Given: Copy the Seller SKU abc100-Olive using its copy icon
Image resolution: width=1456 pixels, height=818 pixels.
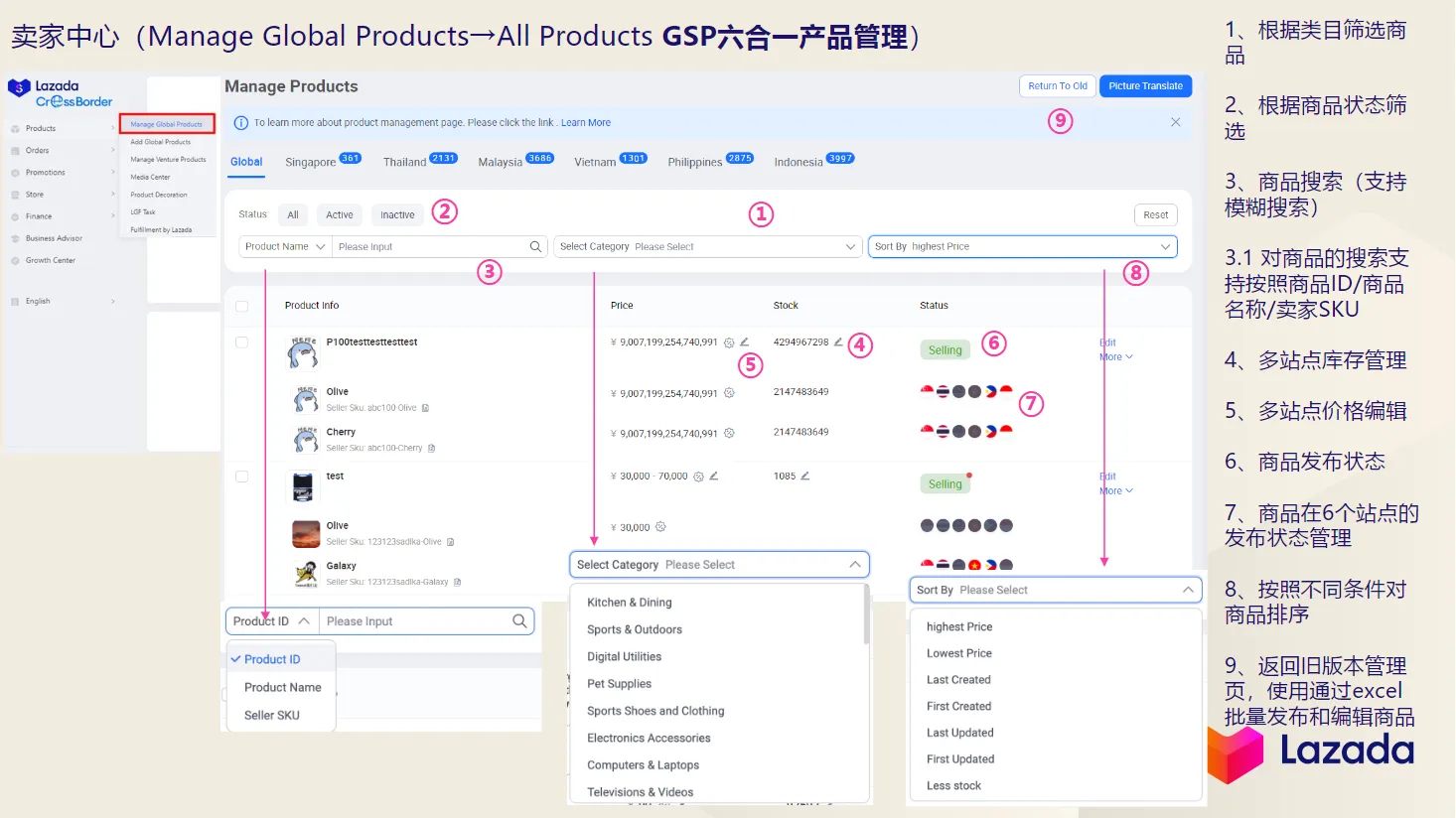Looking at the screenshot, I should 426,407.
